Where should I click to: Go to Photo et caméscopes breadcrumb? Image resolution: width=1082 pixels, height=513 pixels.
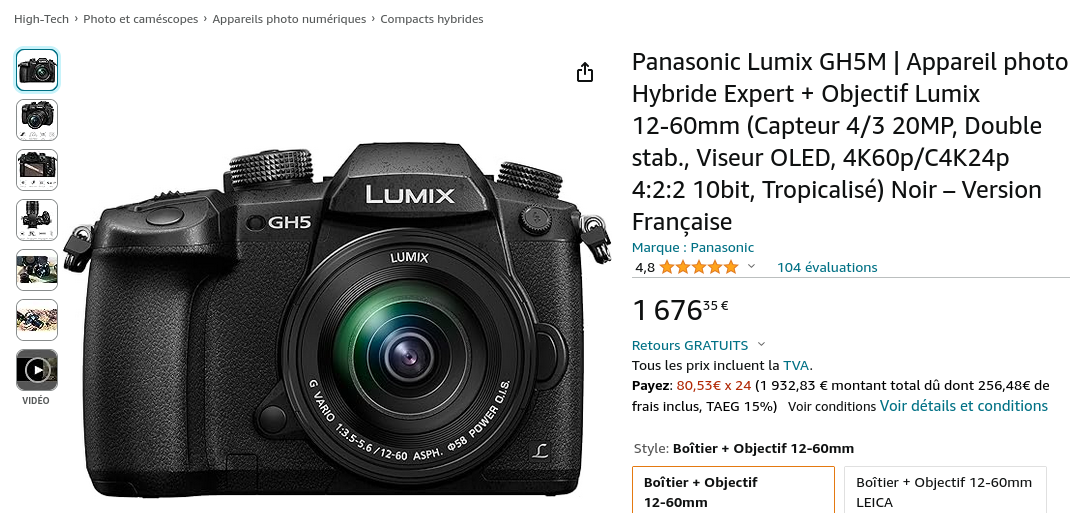point(141,19)
